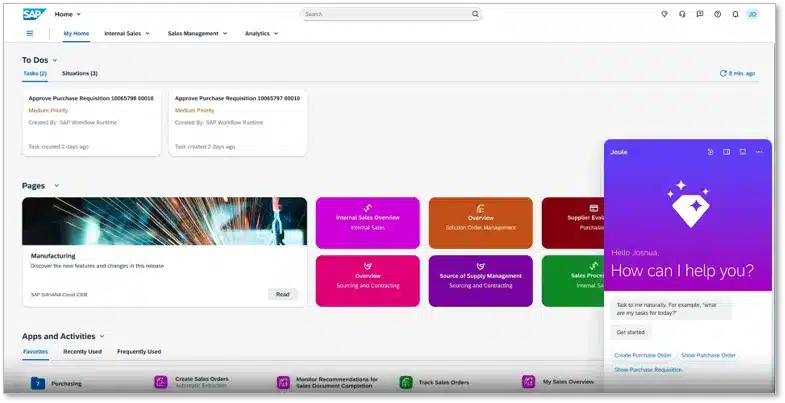The height and width of the screenshot is (403, 785).
Task: Open Joule panel more options menu
Action: click(x=759, y=152)
